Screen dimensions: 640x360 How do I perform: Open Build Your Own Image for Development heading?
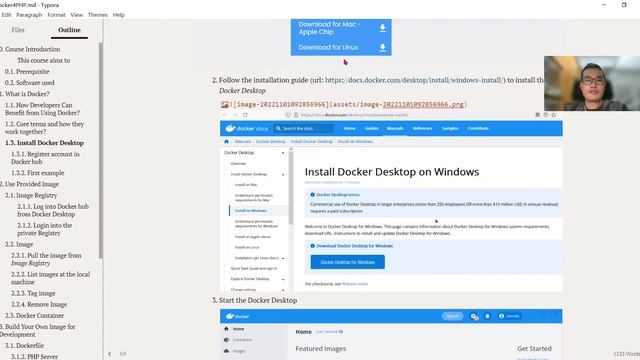click(x=38, y=330)
